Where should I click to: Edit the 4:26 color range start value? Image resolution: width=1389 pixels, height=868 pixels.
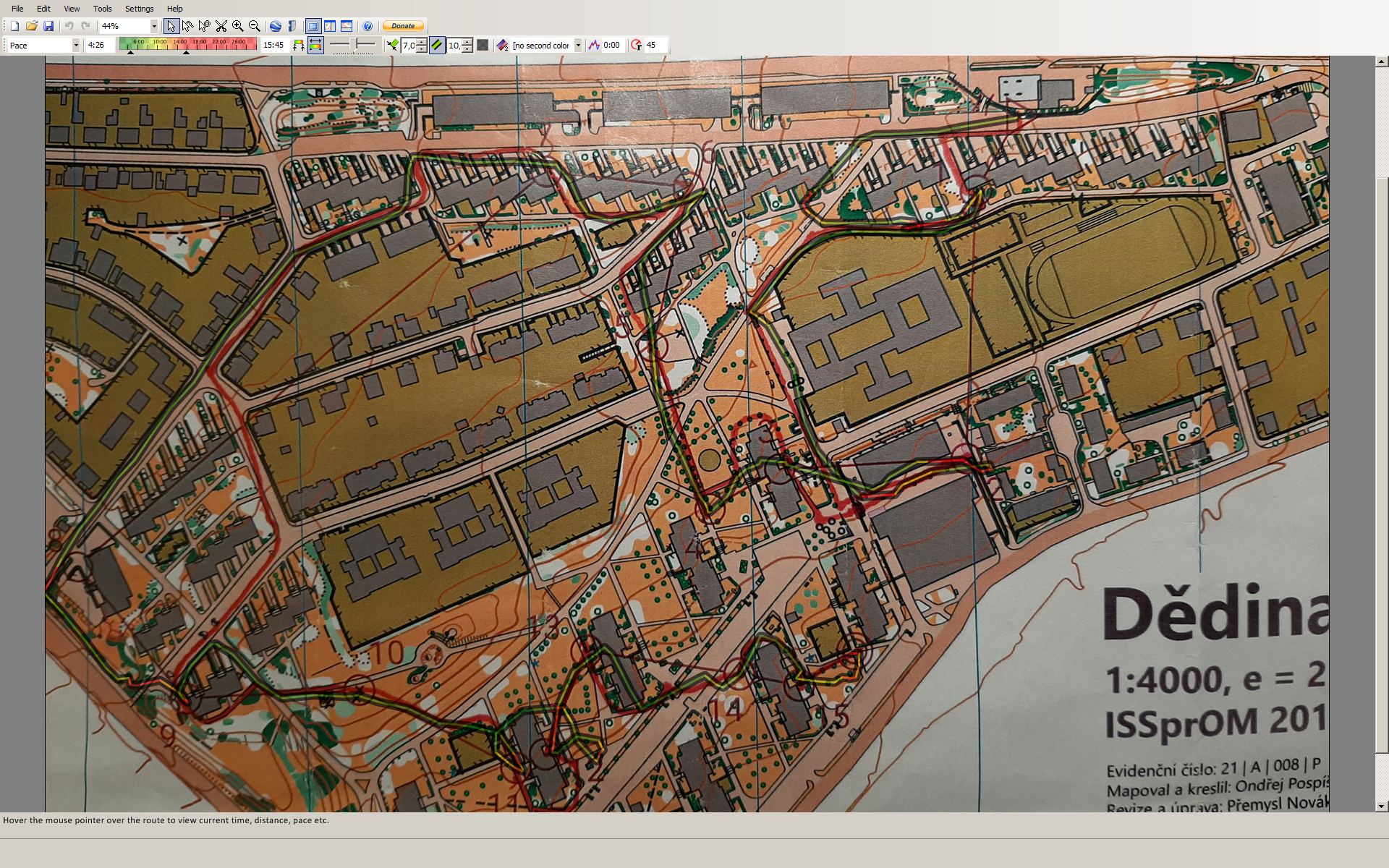[x=101, y=45]
